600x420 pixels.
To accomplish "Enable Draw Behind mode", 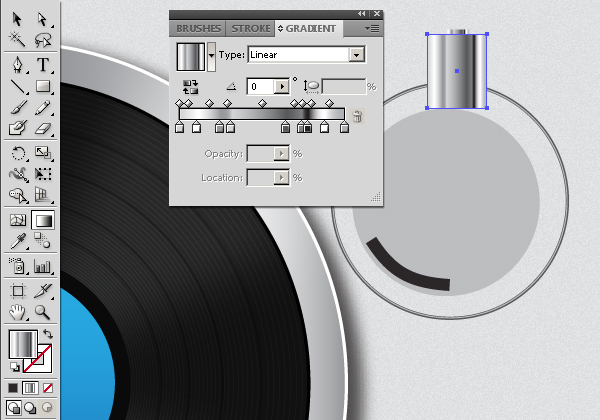I will tap(30, 408).
